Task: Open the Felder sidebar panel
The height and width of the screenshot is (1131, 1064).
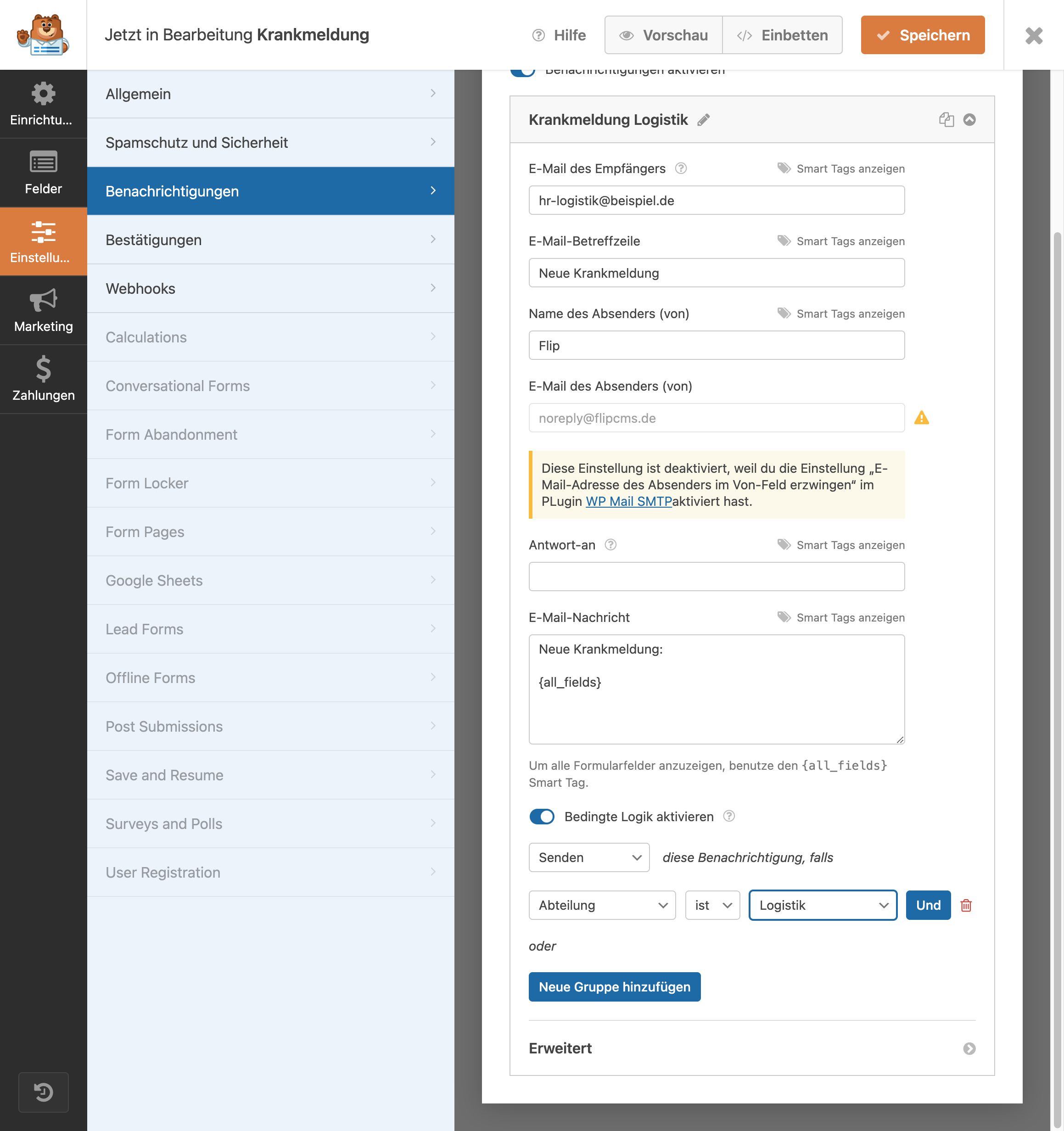Action: pyautogui.click(x=43, y=173)
